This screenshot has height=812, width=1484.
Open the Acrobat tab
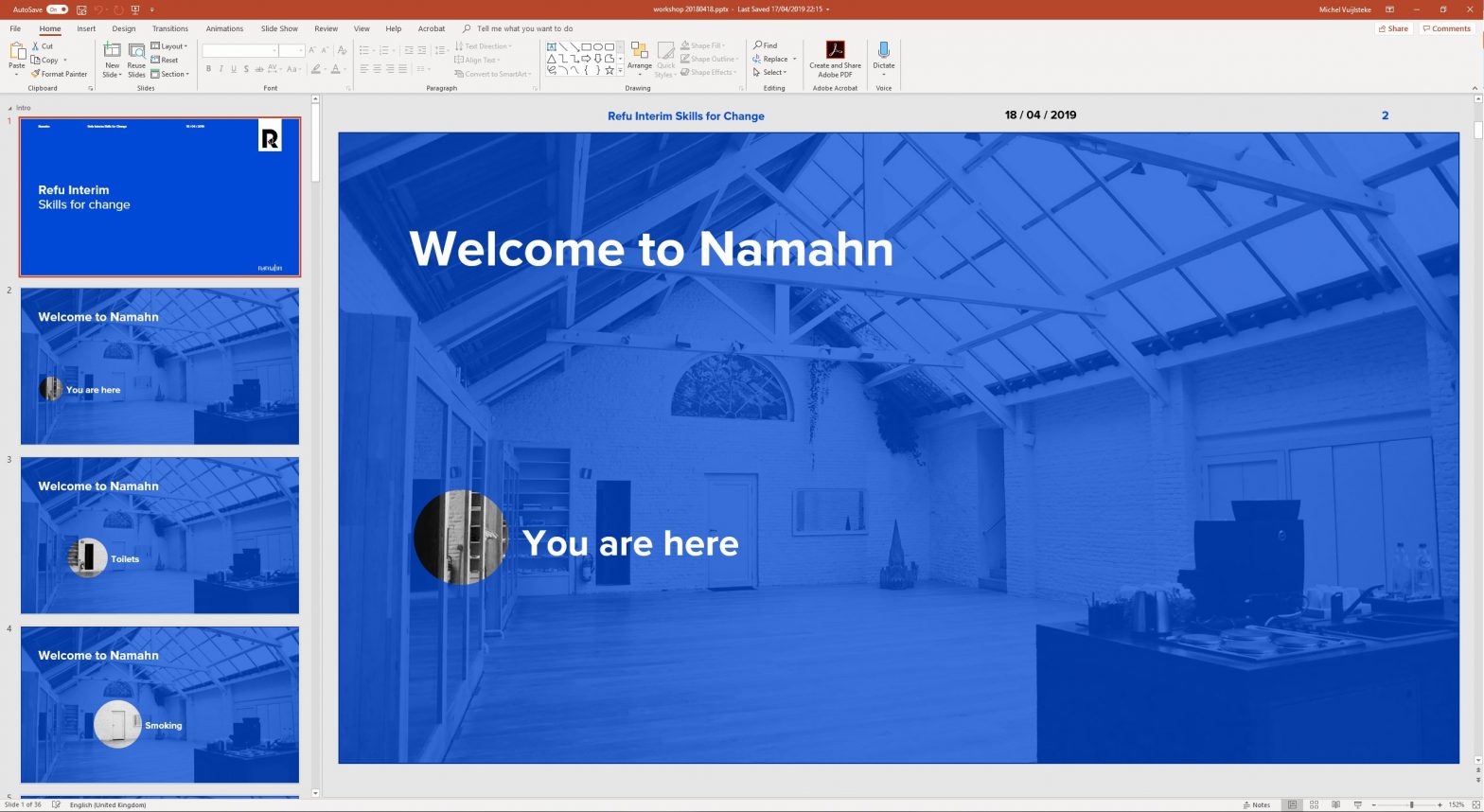432,28
